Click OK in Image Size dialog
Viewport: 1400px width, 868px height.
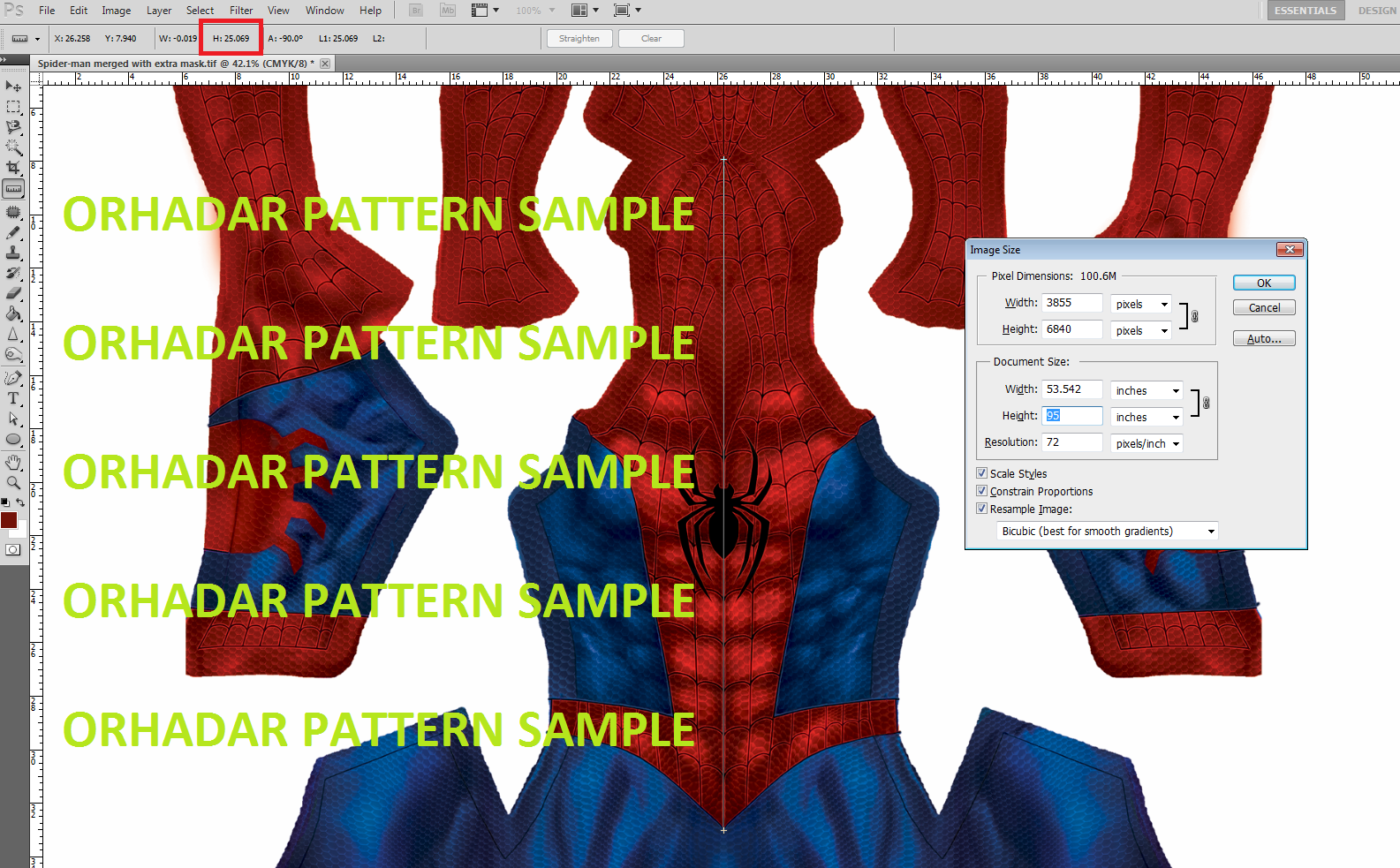tap(1264, 283)
